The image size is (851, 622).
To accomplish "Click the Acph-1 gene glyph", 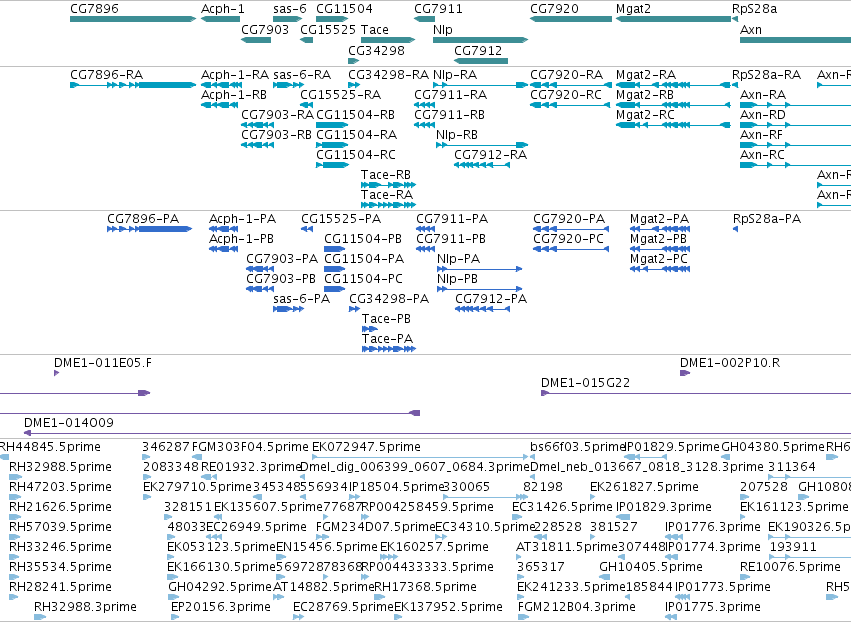I will [220, 19].
